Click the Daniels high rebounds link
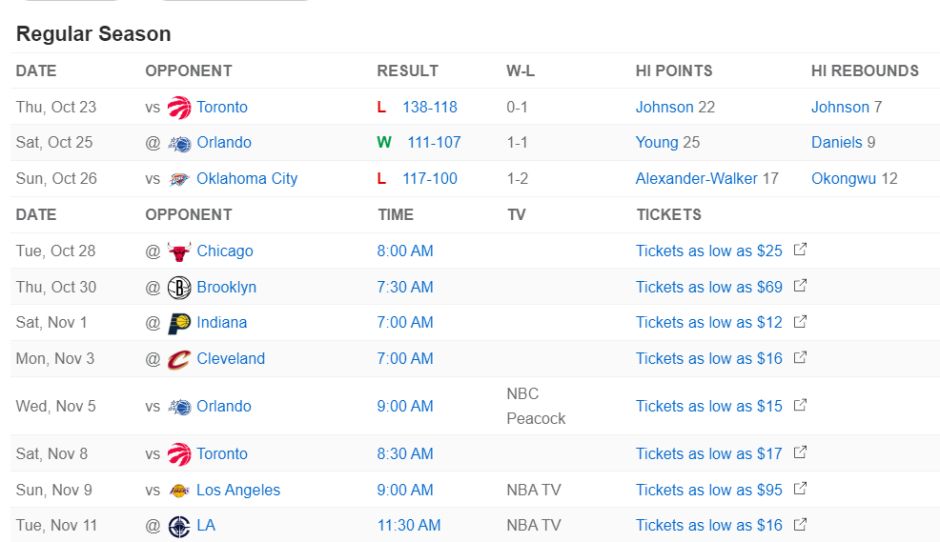Image resolution: width=940 pixels, height=542 pixels. (x=836, y=143)
